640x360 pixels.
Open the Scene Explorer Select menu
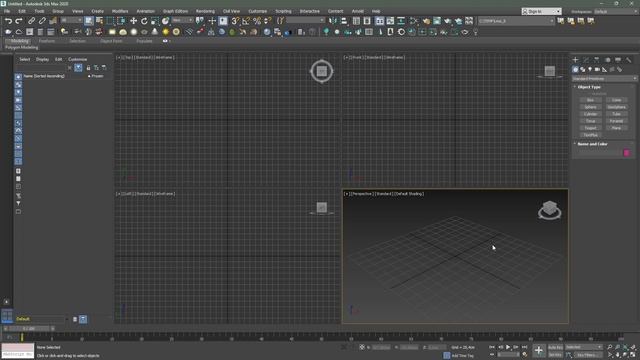pos(24,59)
